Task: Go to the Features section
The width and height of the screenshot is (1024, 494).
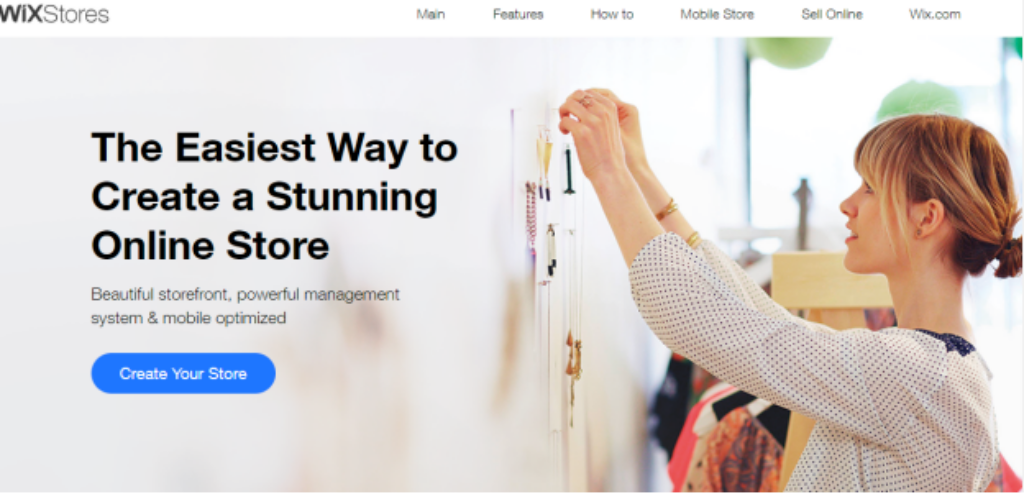Action: 518,14
